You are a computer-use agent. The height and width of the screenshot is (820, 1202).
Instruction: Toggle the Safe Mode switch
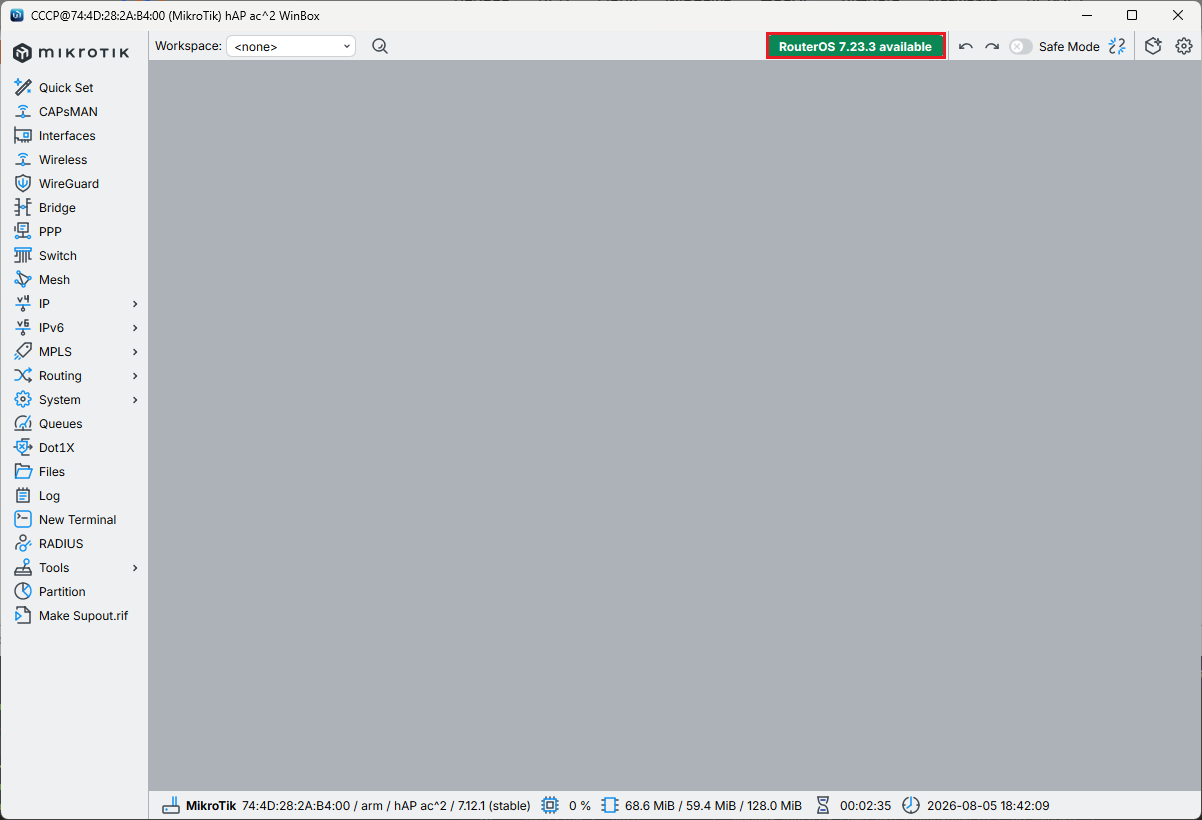point(1020,47)
